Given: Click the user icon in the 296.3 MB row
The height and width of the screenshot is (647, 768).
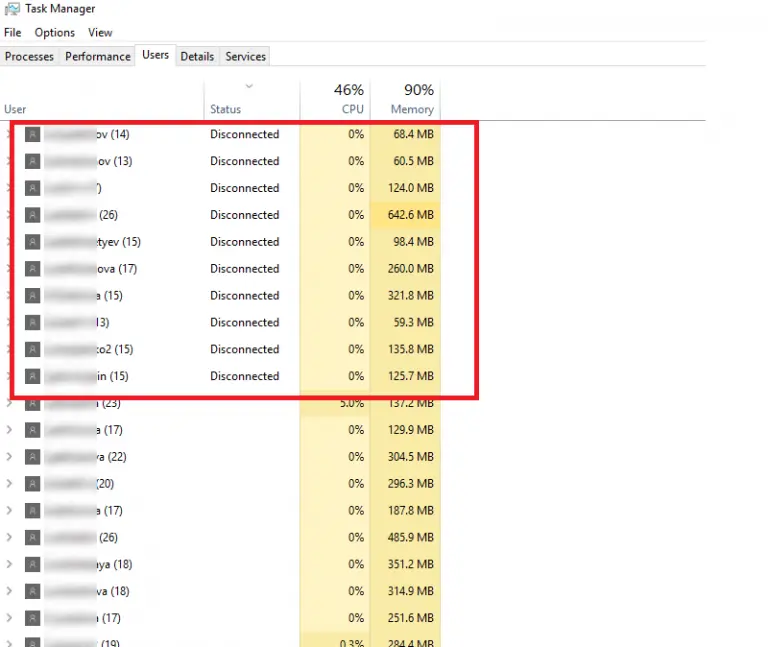Looking at the screenshot, I should click(32, 484).
